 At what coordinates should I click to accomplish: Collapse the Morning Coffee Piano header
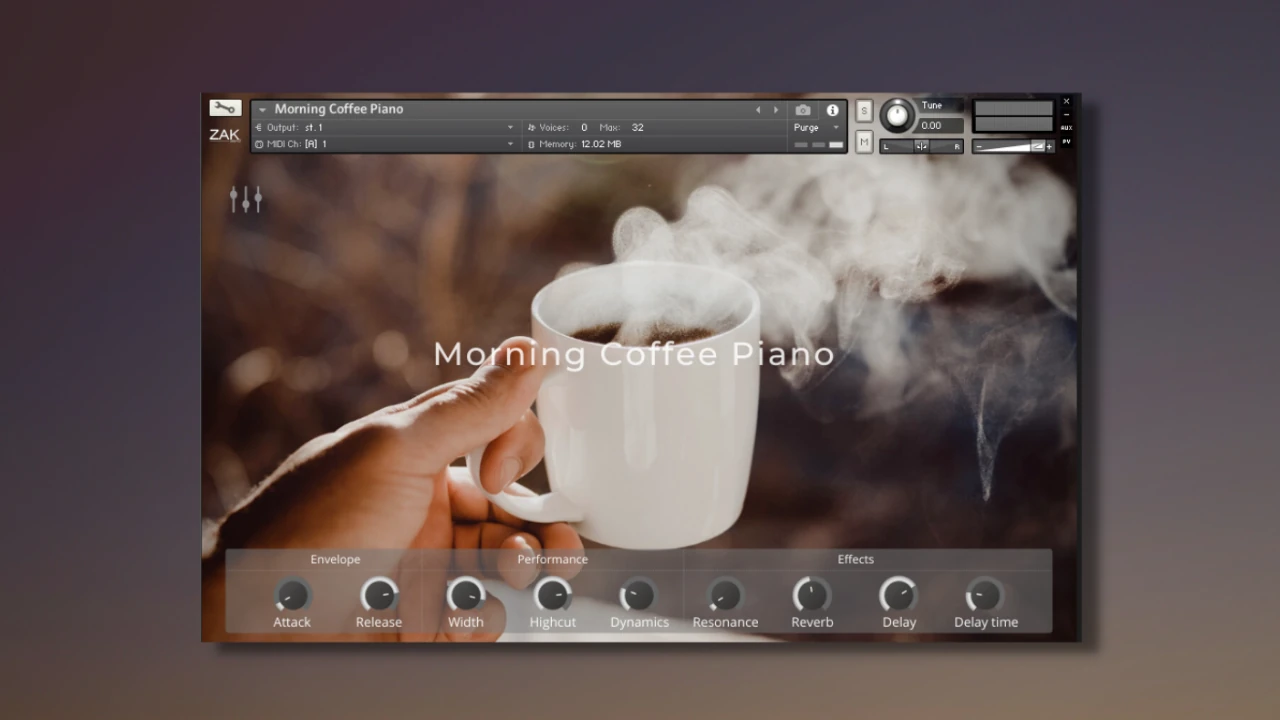[262, 109]
